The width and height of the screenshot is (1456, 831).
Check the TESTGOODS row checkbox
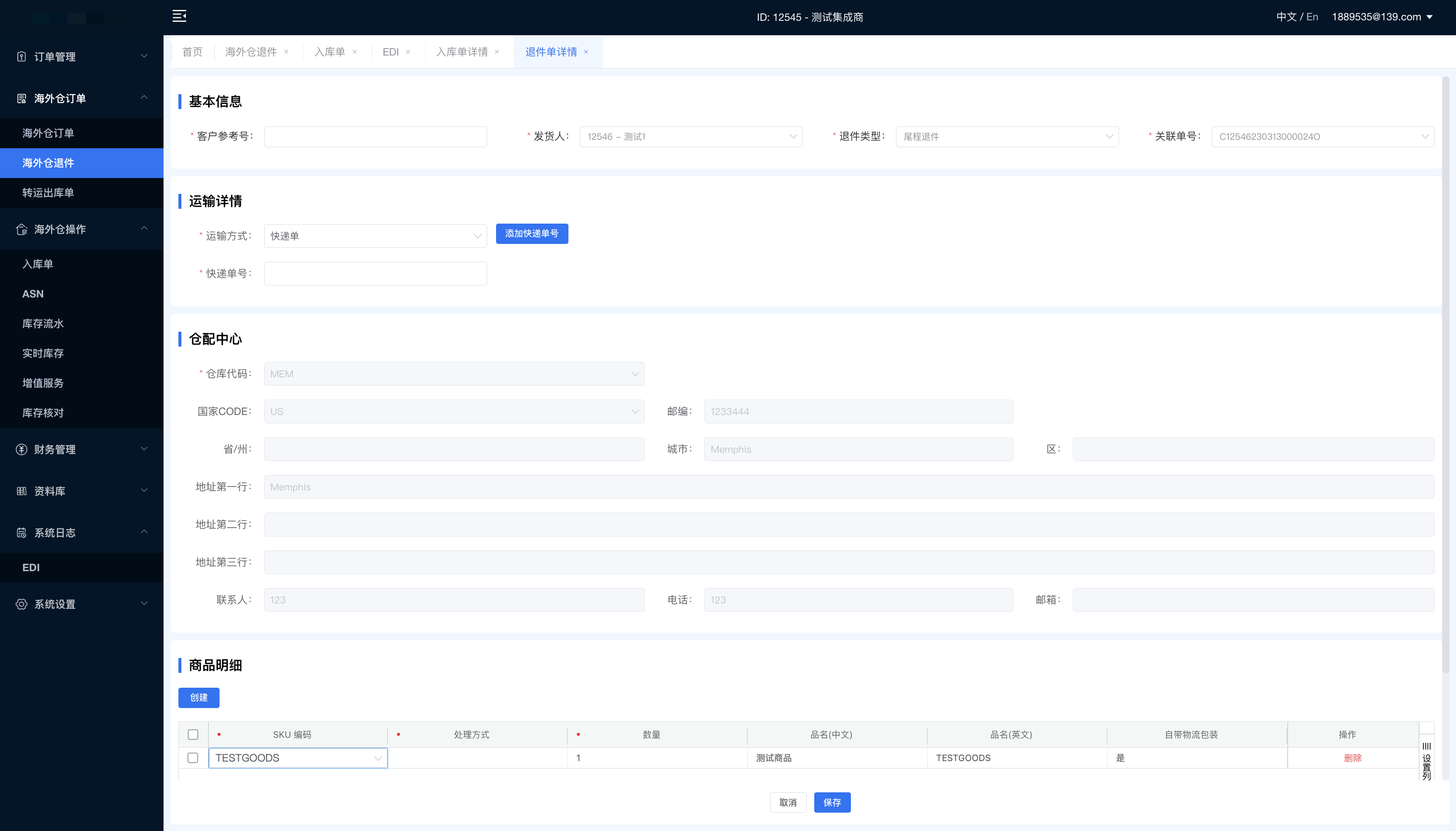point(193,758)
